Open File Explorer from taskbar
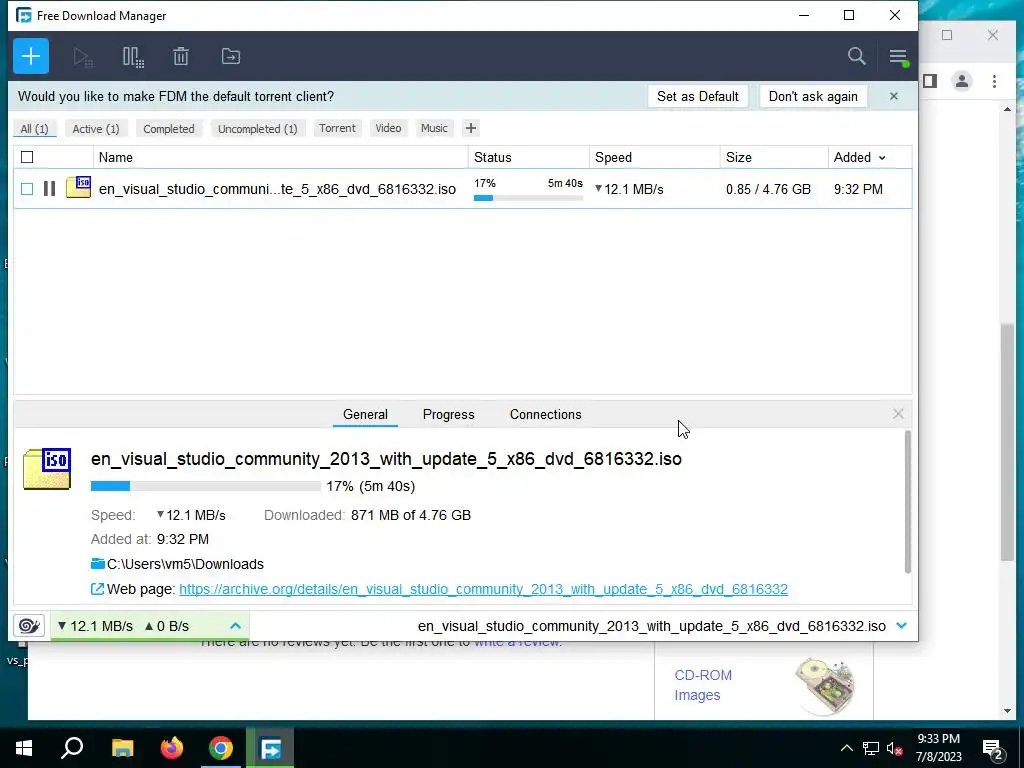The height and width of the screenshot is (768, 1024). click(x=122, y=748)
